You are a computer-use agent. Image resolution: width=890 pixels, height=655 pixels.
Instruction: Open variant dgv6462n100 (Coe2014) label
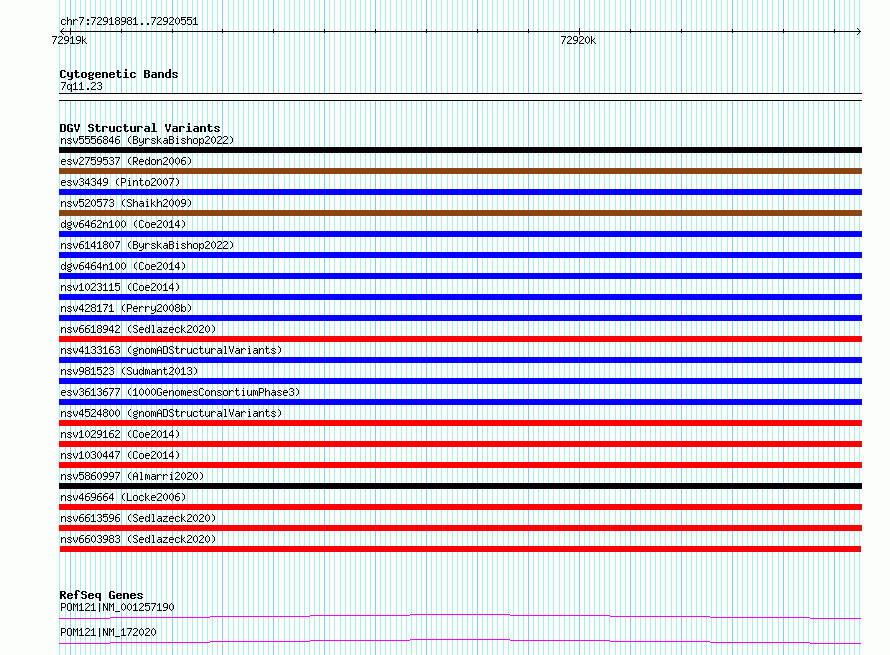pos(123,224)
